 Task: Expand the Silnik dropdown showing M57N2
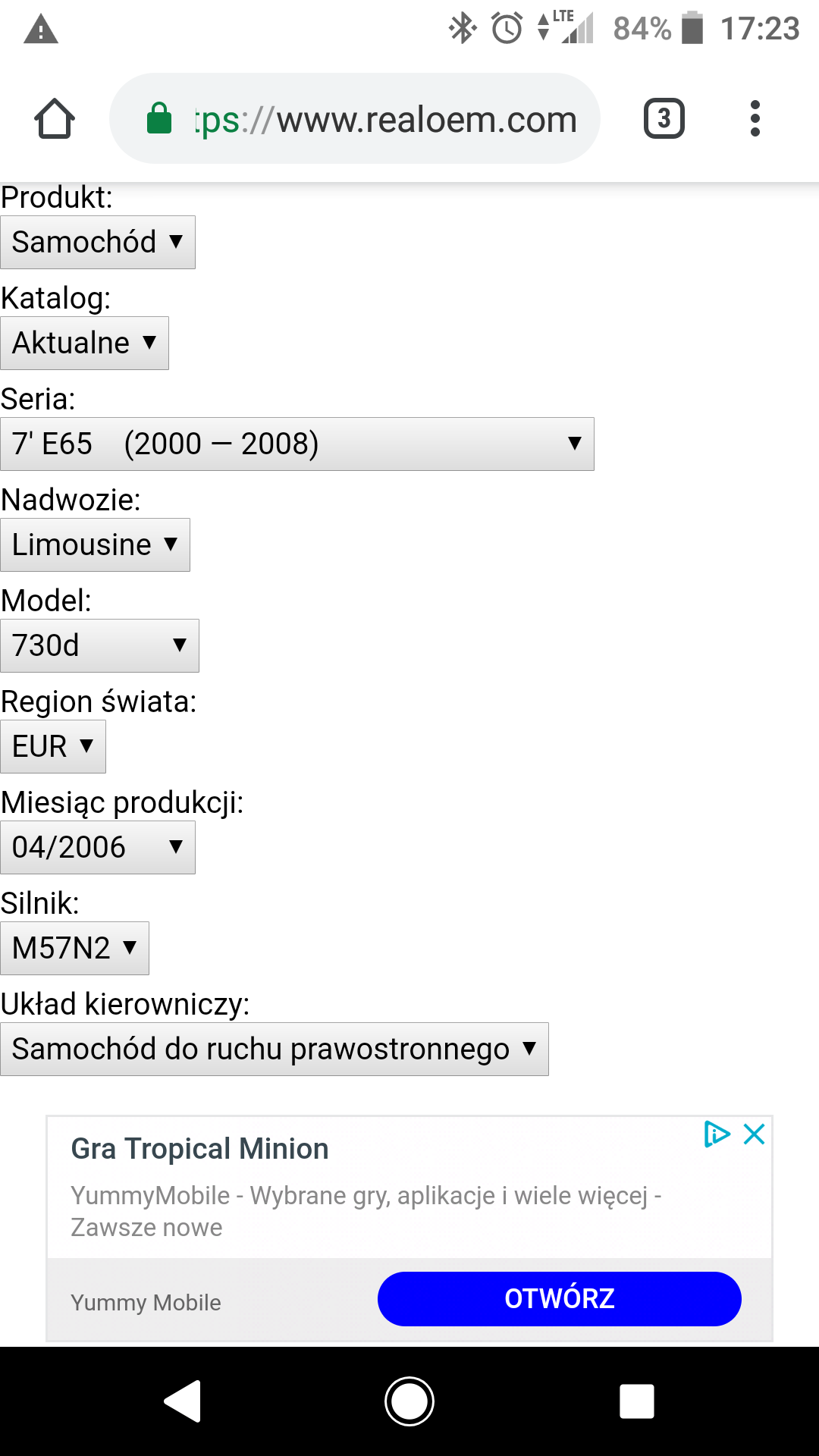tap(74, 949)
